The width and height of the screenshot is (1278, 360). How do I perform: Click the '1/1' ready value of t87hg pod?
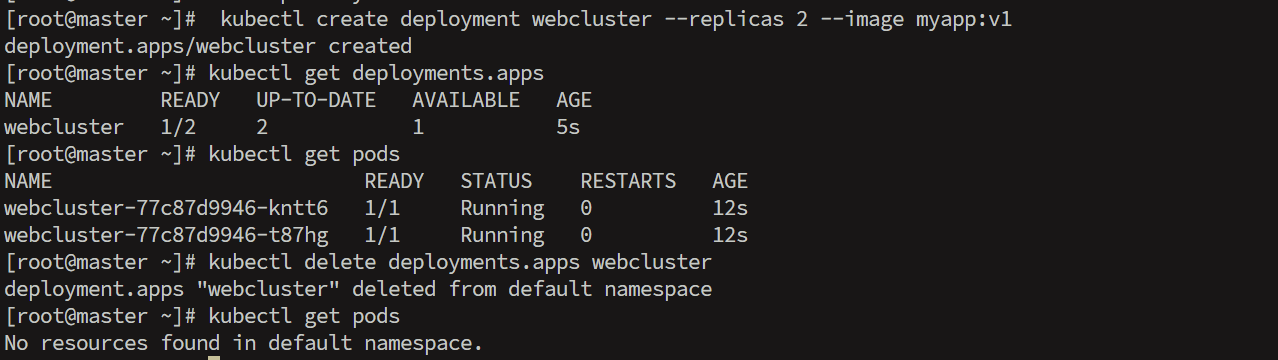click(x=382, y=235)
